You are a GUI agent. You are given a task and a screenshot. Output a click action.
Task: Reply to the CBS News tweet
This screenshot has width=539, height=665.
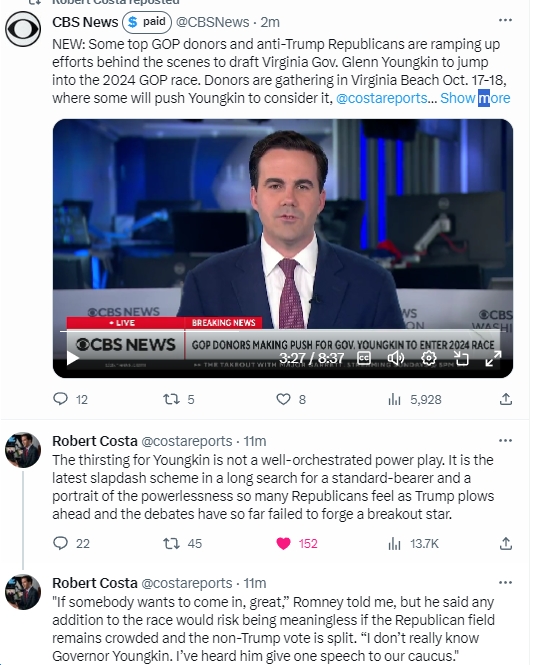(60, 399)
